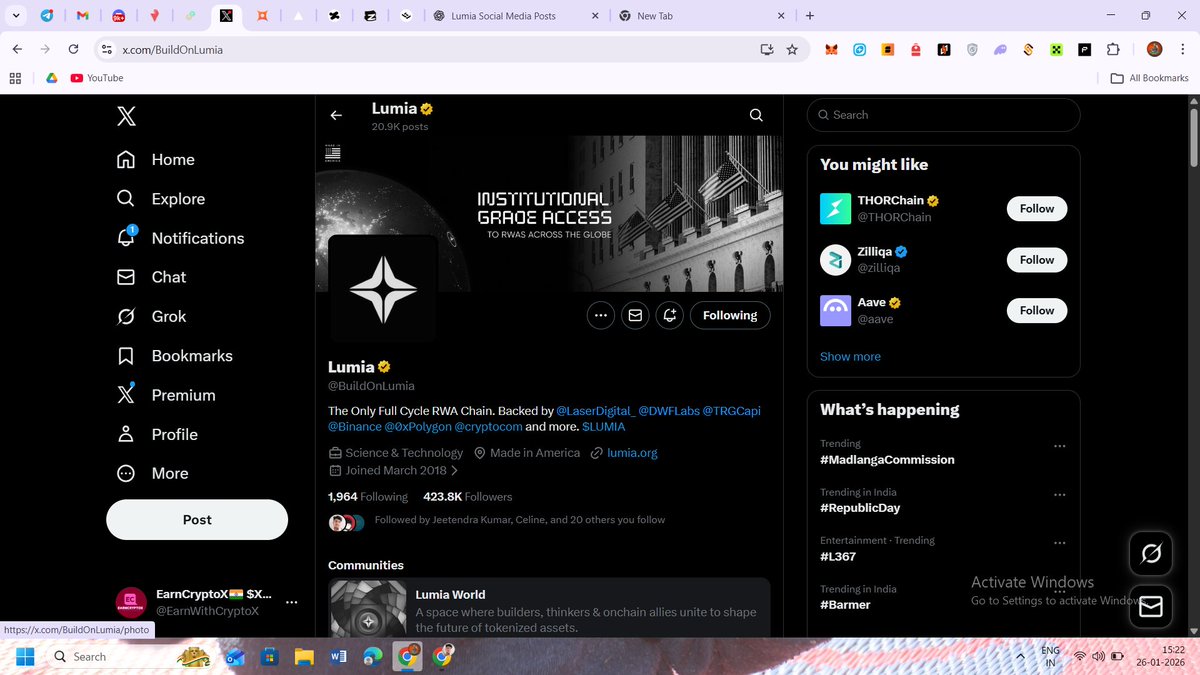Open Grok from the sidebar
Viewport: 1200px width, 675px height.
click(x=168, y=316)
